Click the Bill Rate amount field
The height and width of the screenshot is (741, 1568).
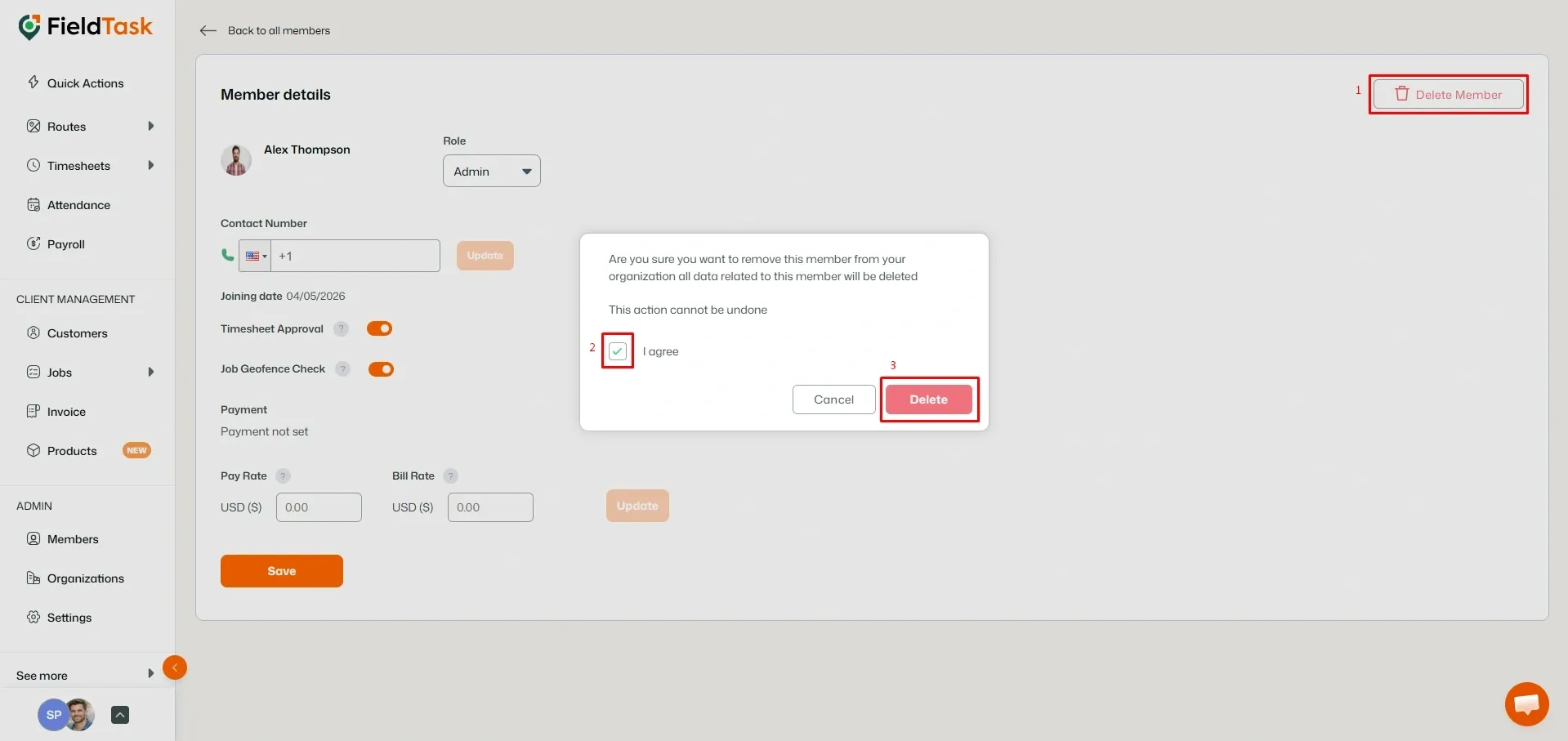[x=490, y=507]
